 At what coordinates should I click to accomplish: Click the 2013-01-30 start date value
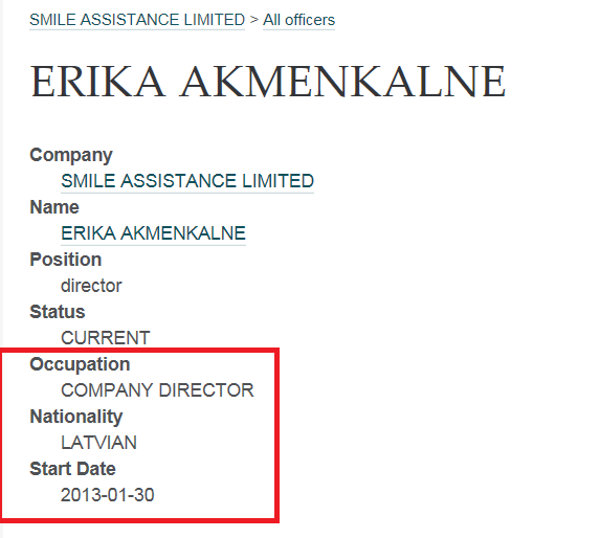coord(108,495)
